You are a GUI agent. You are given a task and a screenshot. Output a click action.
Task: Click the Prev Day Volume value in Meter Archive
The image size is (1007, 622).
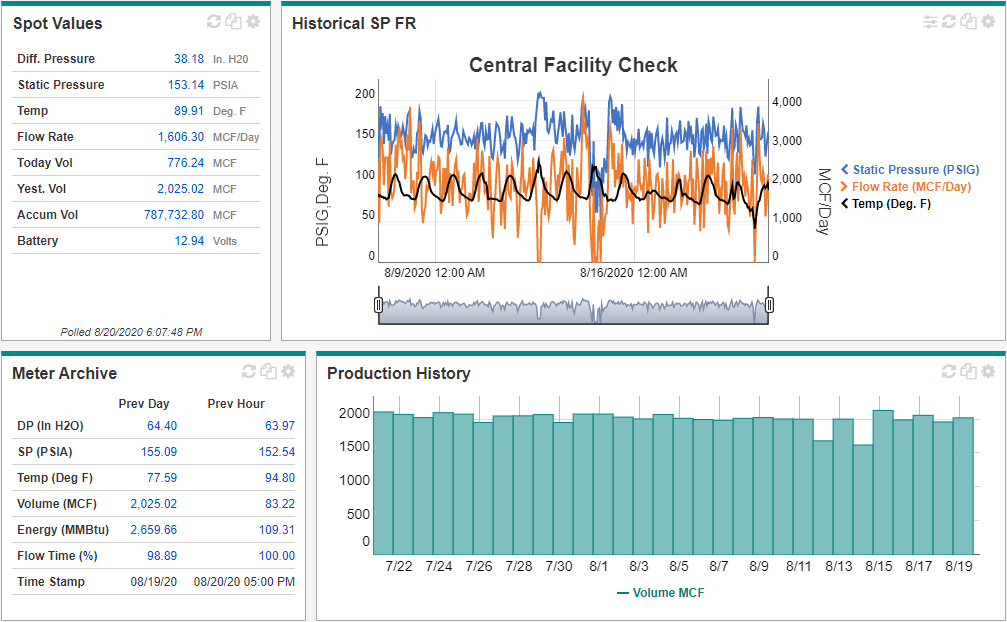tap(153, 504)
